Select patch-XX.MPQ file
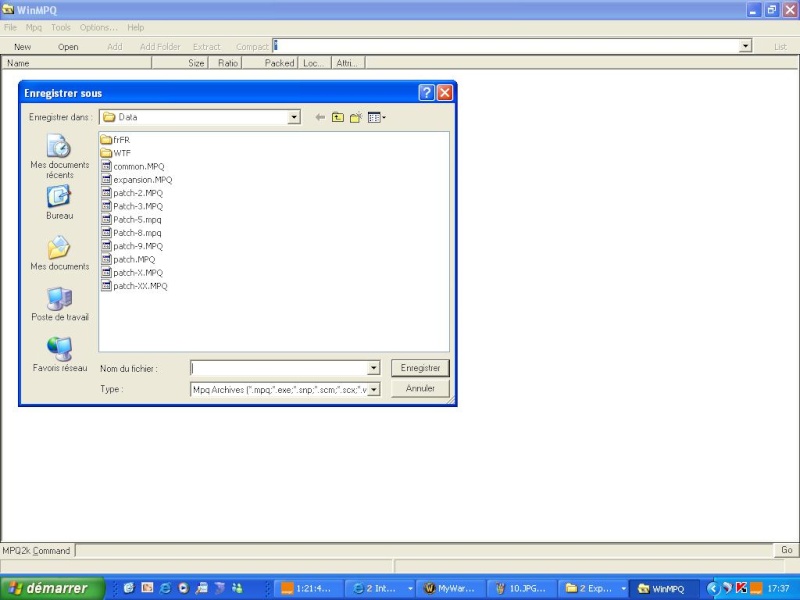Image resolution: width=800 pixels, height=600 pixels. (x=134, y=286)
